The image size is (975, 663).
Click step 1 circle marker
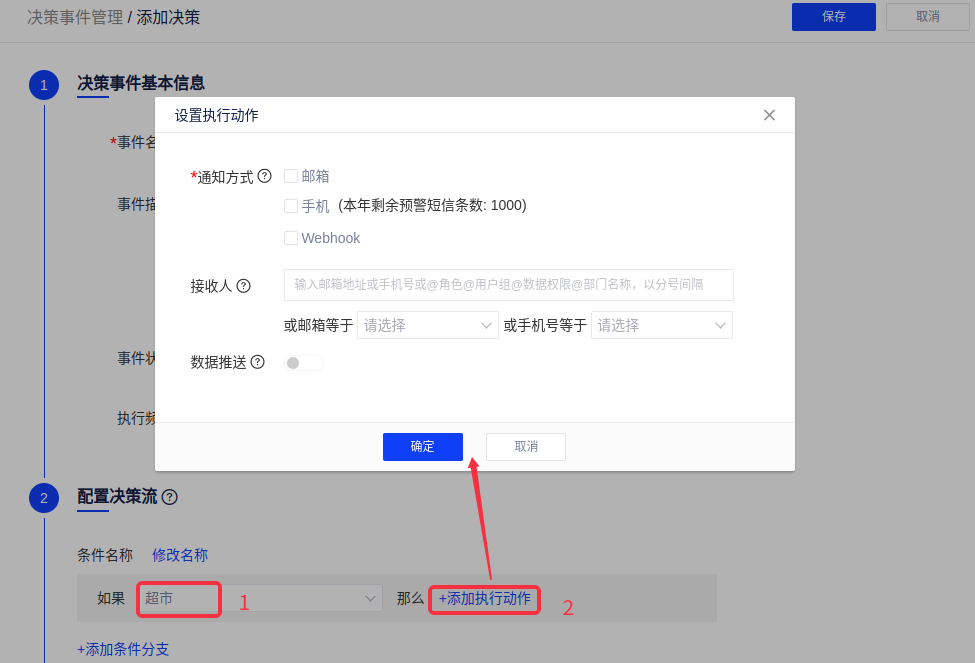[x=44, y=85]
